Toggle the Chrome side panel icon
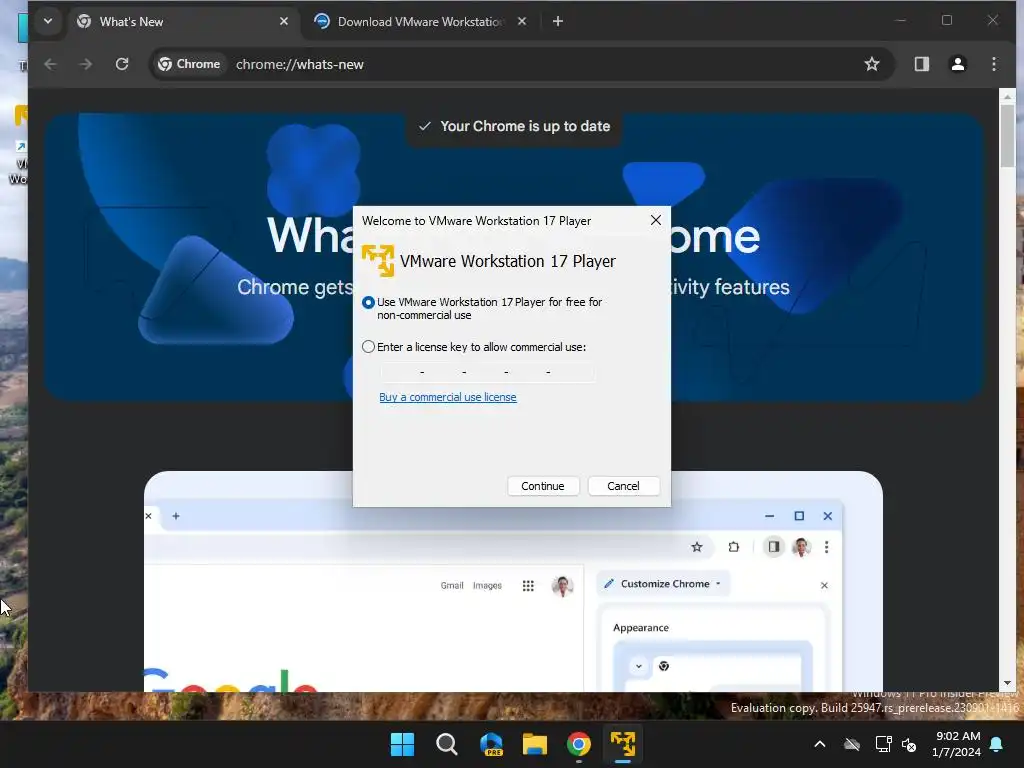Screen dimensions: 1024x768 pyautogui.click(x=921, y=64)
